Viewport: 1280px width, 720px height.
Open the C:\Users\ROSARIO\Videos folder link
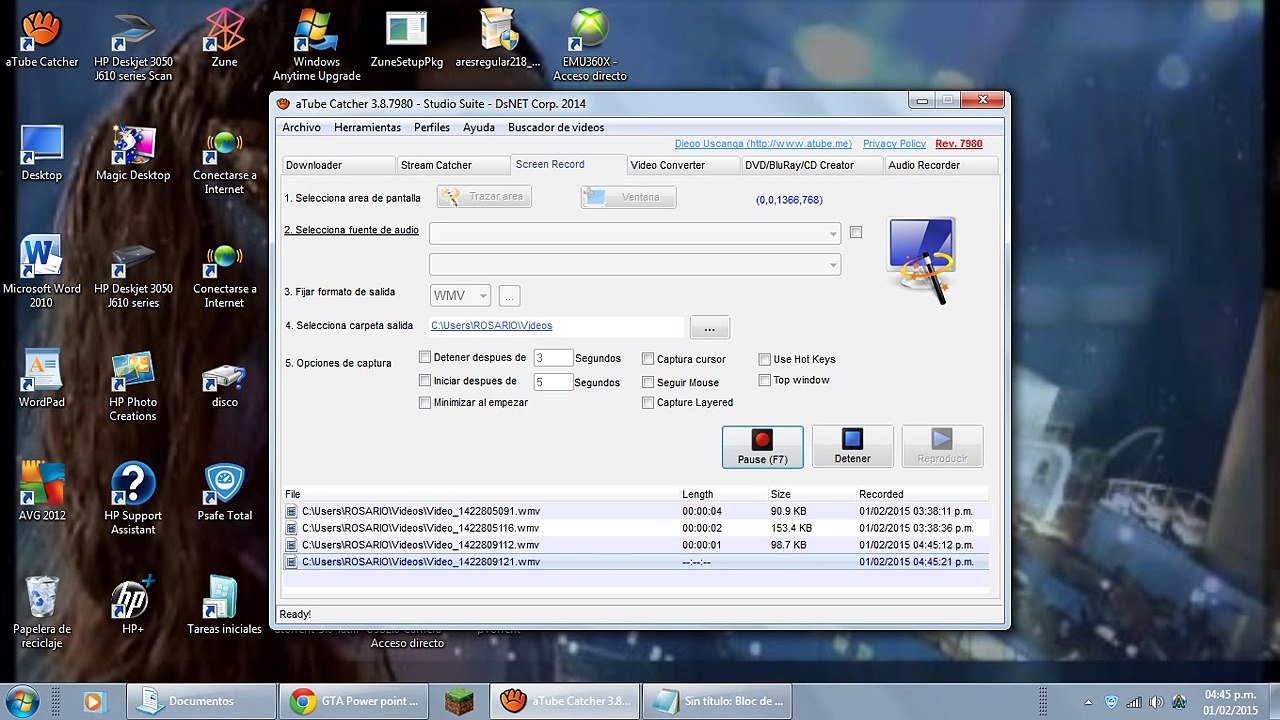point(491,326)
